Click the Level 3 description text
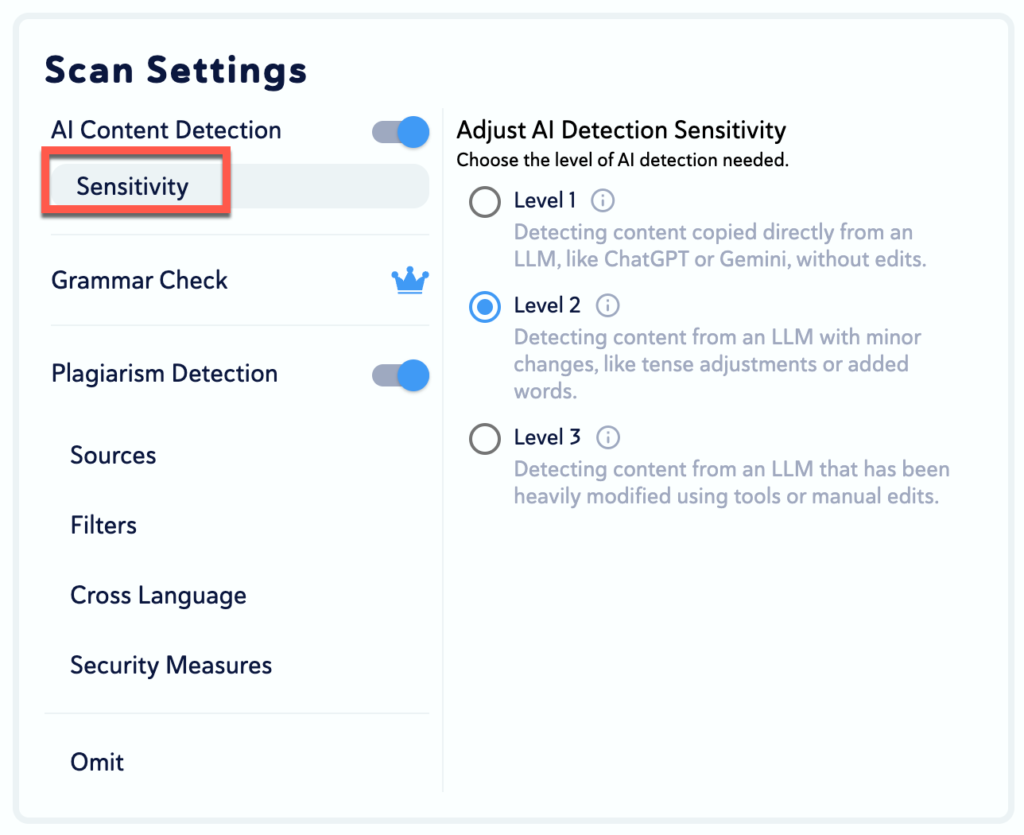Image resolution: width=1024 pixels, height=835 pixels. click(731, 482)
